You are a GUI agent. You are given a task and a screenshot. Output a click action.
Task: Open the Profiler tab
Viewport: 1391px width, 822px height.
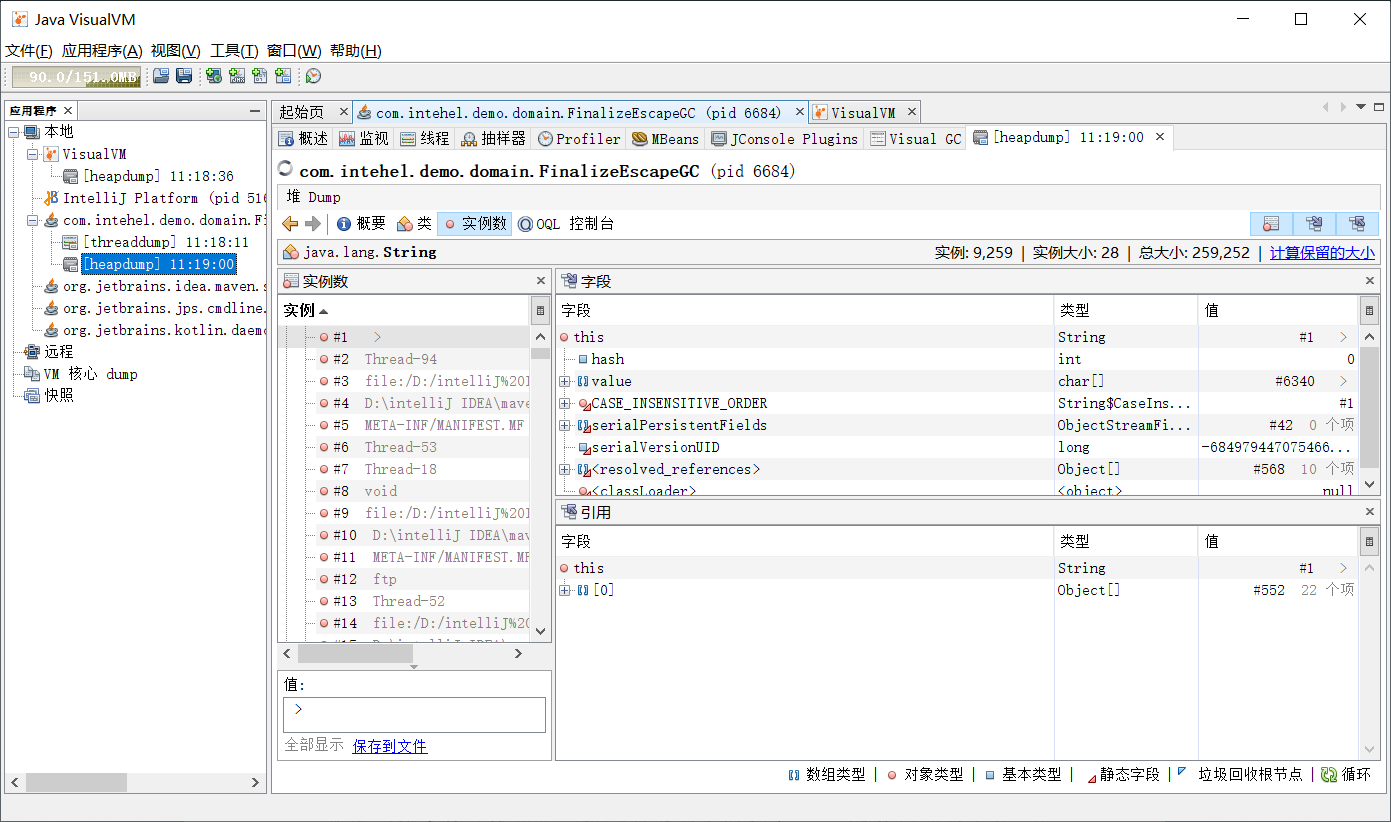[x=580, y=139]
